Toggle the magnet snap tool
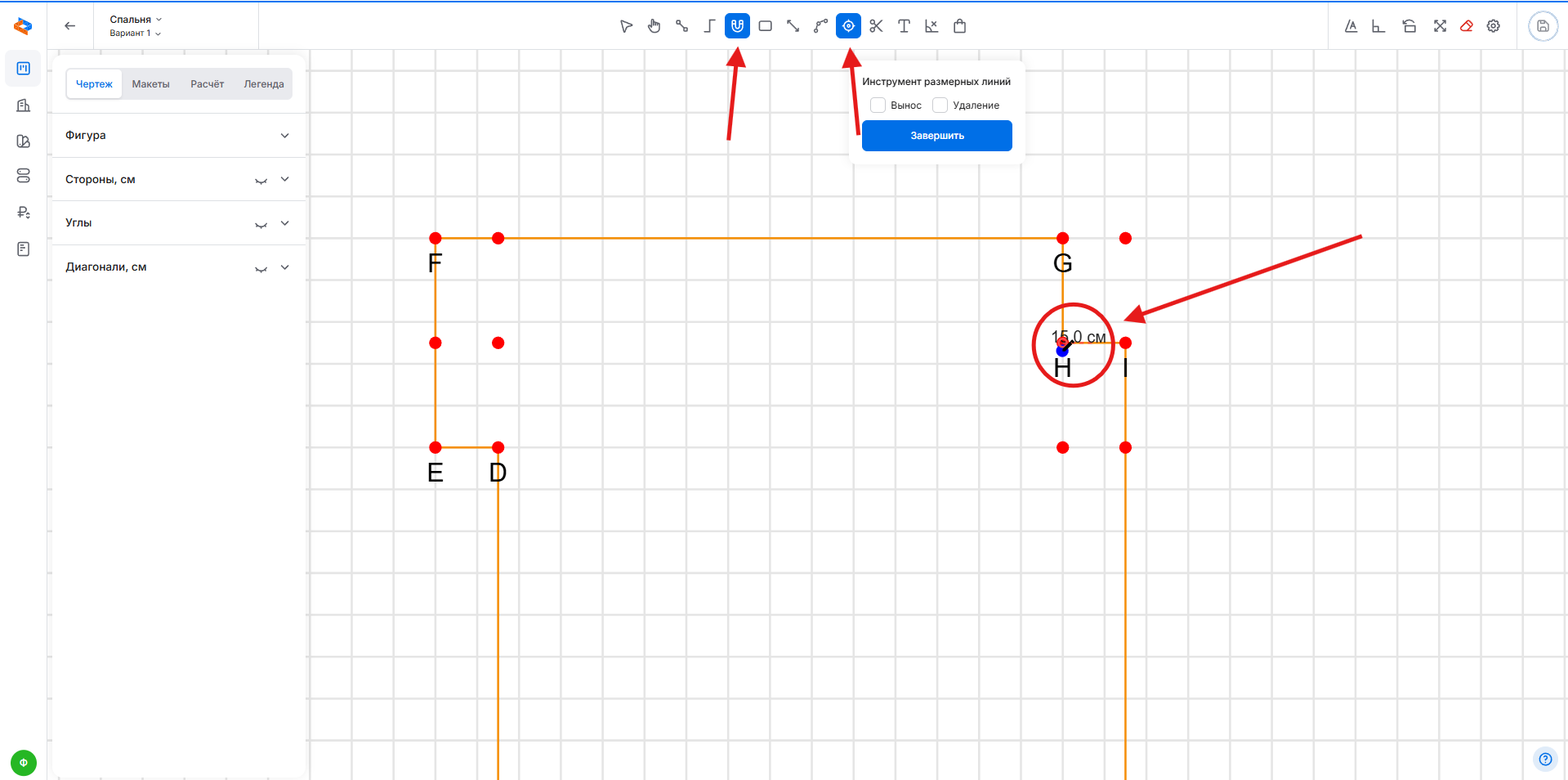The image size is (1568, 780). coord(737,26)
